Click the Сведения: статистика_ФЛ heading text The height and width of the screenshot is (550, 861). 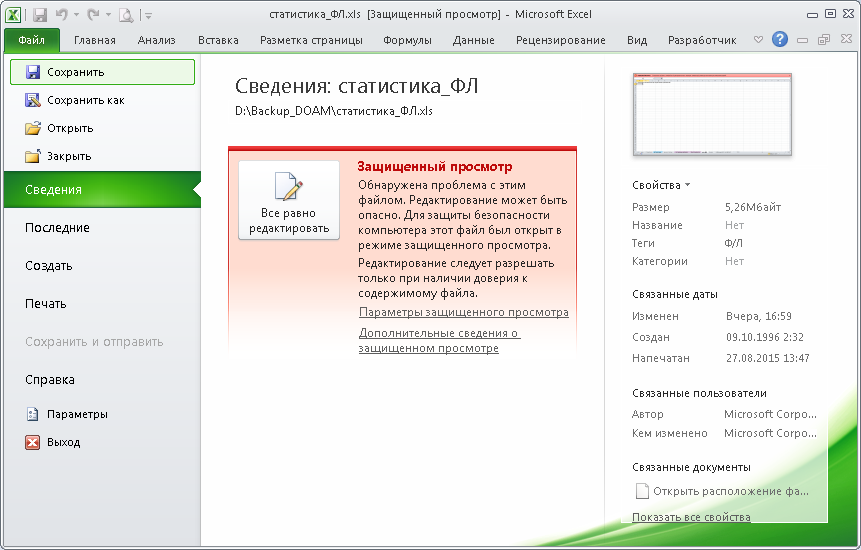[x=356, y=86]
